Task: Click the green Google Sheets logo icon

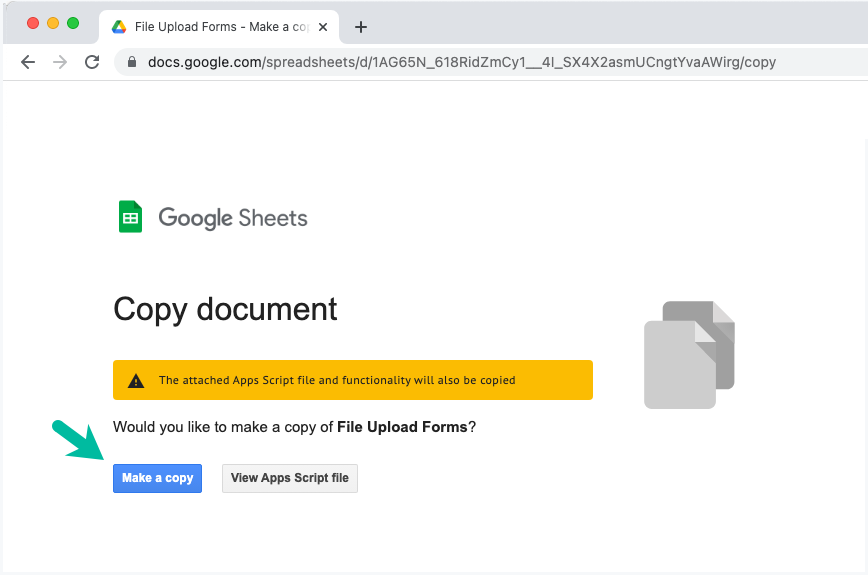Action: click(131, 216)
